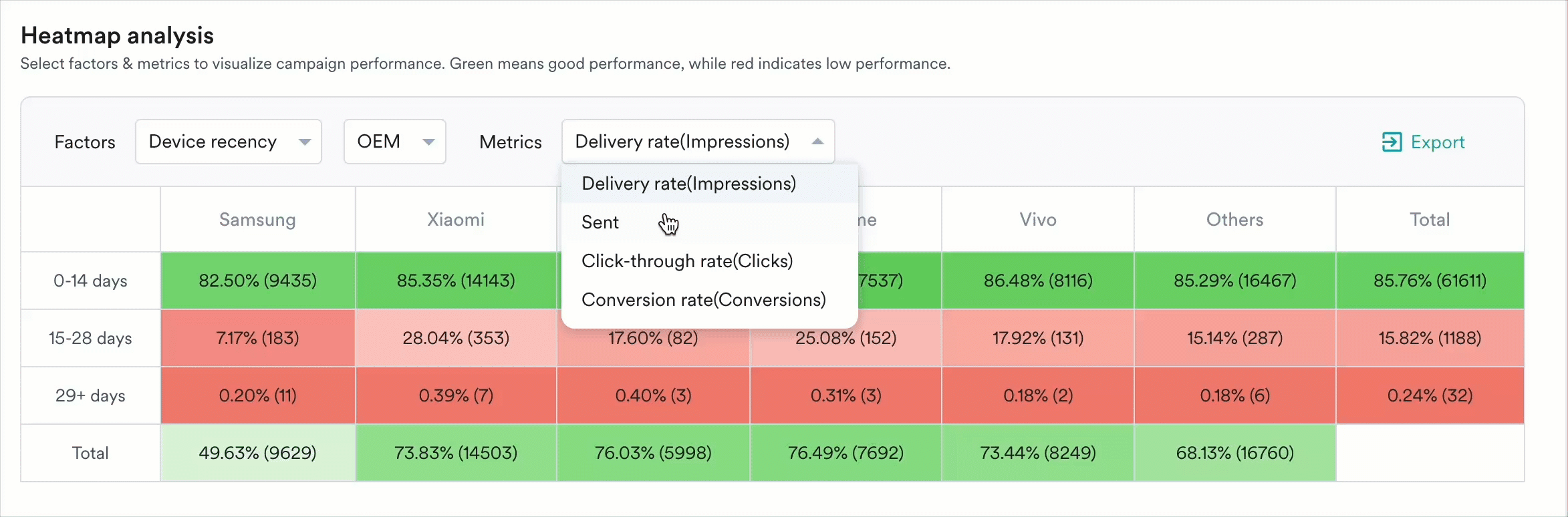Viewport: 1568px width, 517px height.
Task: Click the Vivo column header
Action: click(1037, 219)
